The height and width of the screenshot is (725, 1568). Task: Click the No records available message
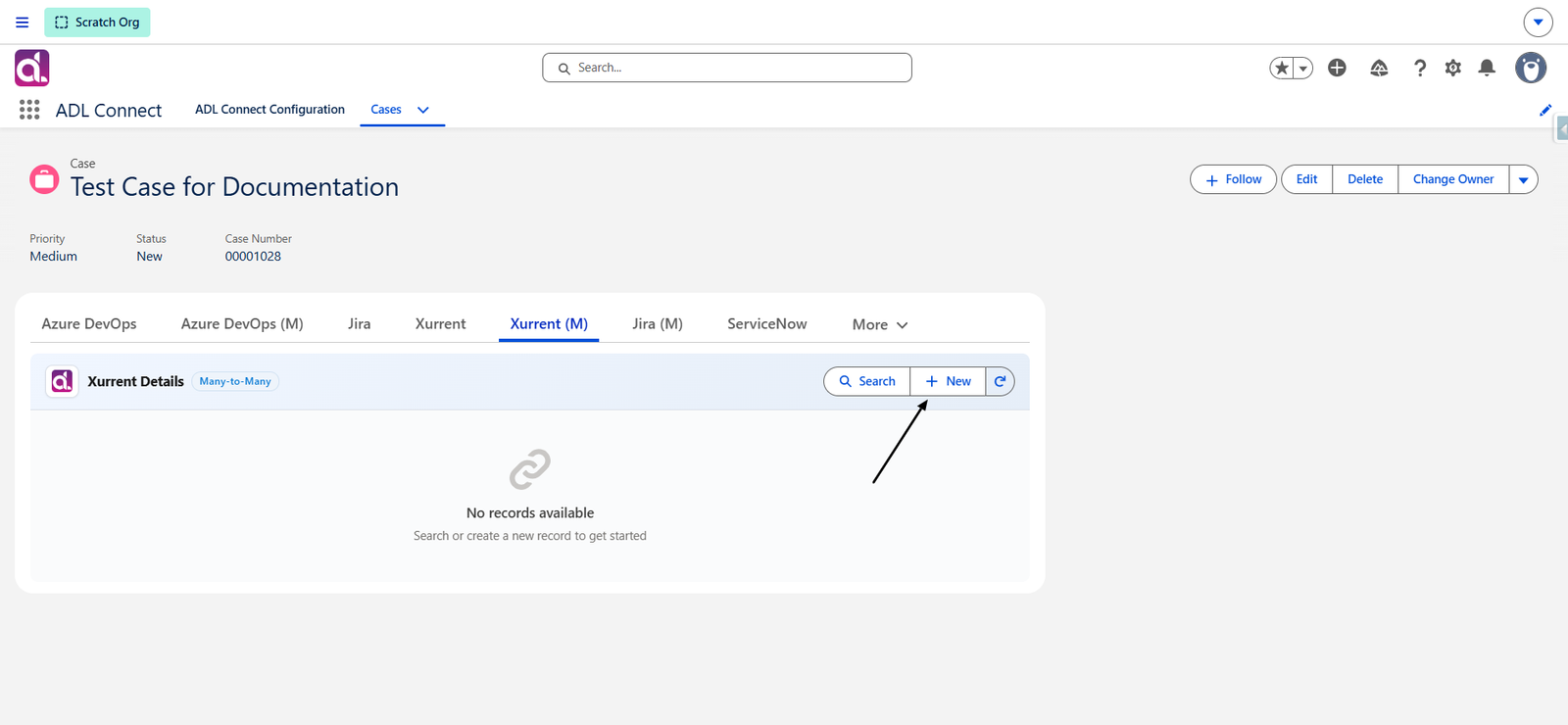click(x=530, y=512)
